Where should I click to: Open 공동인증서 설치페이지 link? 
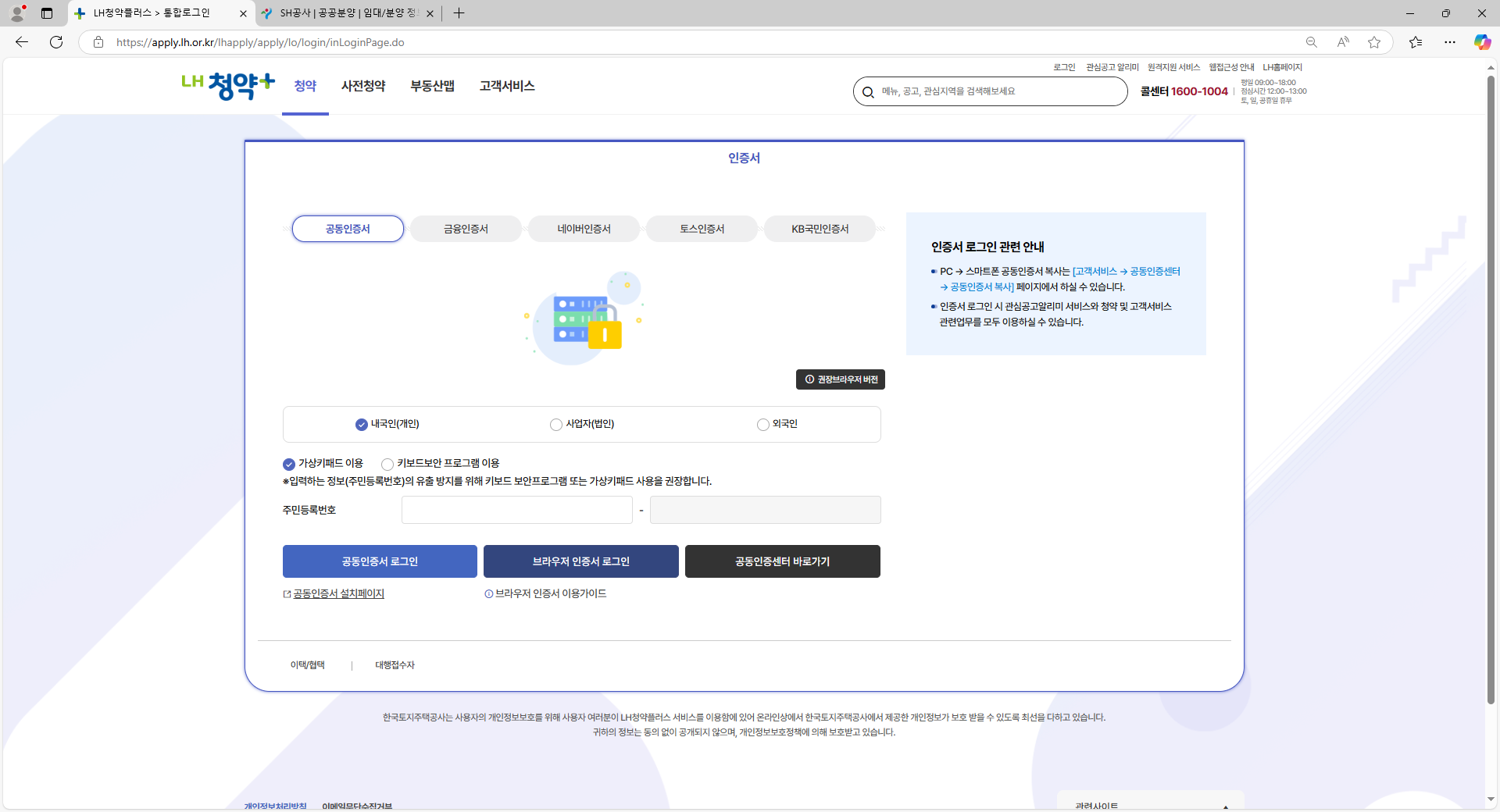click(338, 594)
